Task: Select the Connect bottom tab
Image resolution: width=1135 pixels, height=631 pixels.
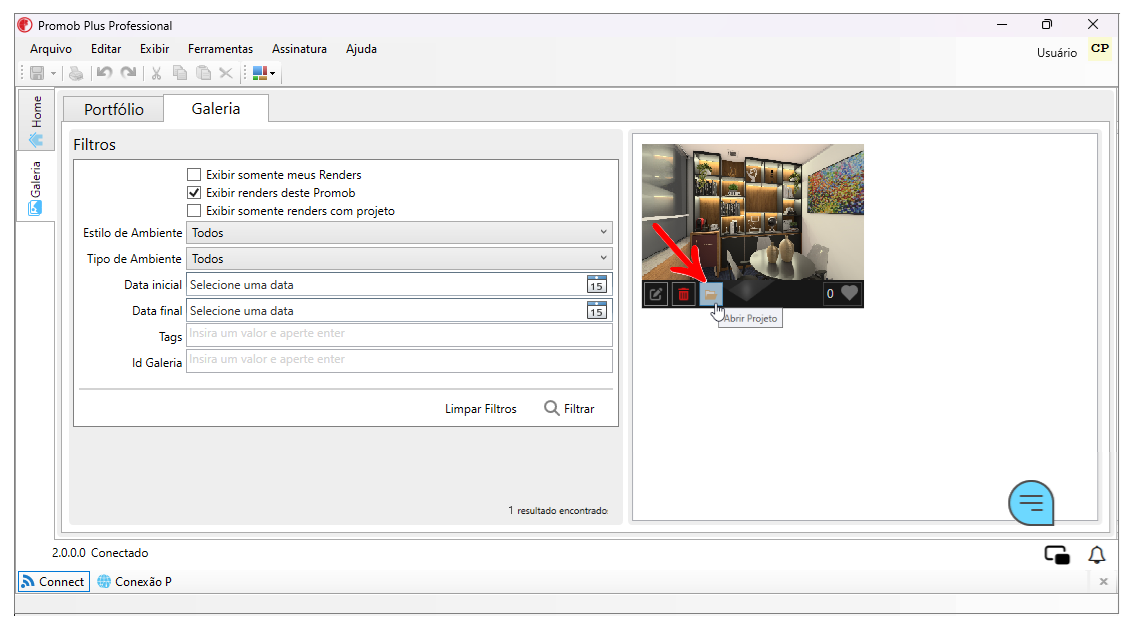Action: (x=54, y=582)
